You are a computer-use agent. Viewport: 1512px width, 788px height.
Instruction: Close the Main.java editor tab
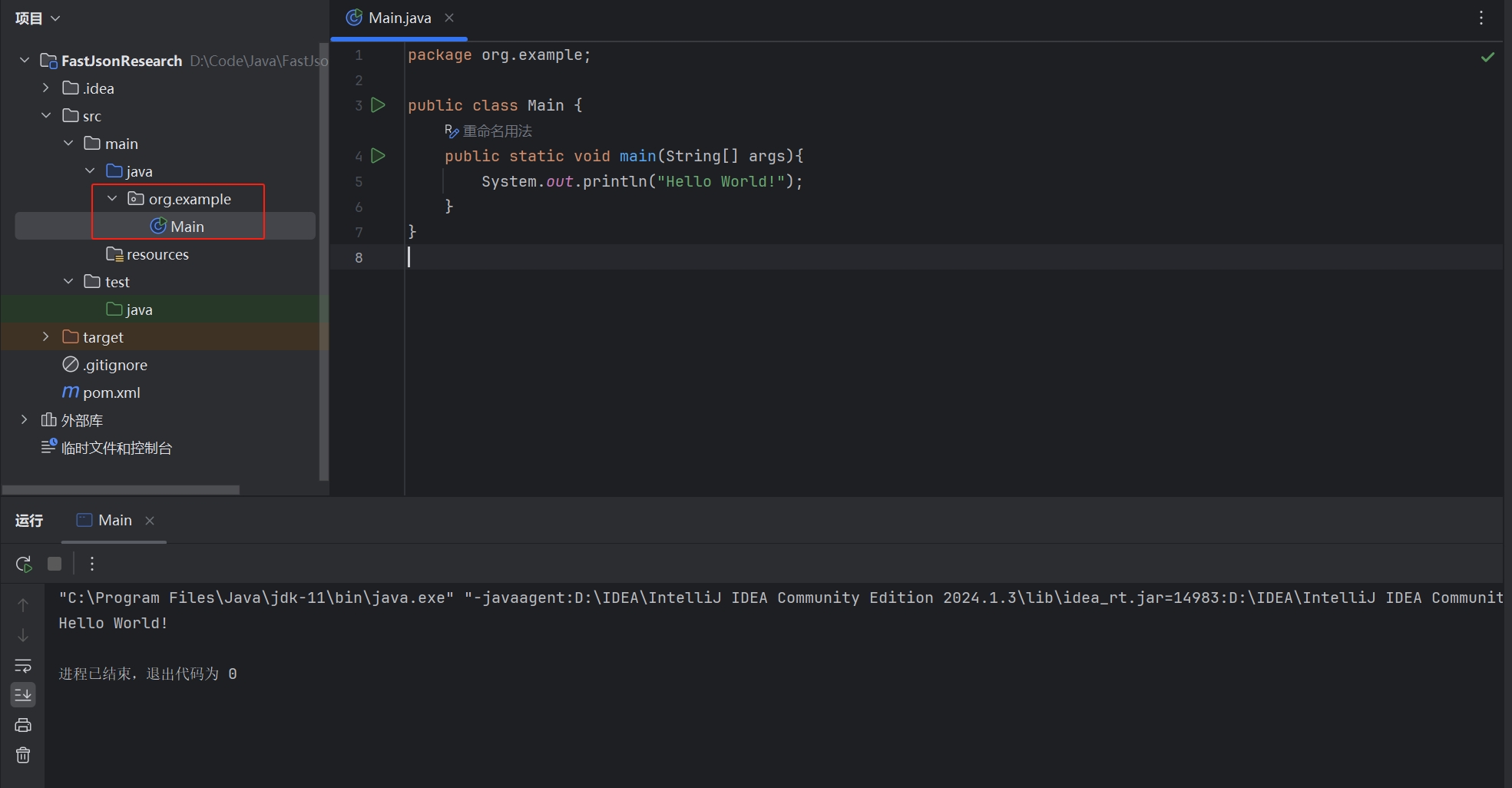pyautogui.click(x=449, y=18)
